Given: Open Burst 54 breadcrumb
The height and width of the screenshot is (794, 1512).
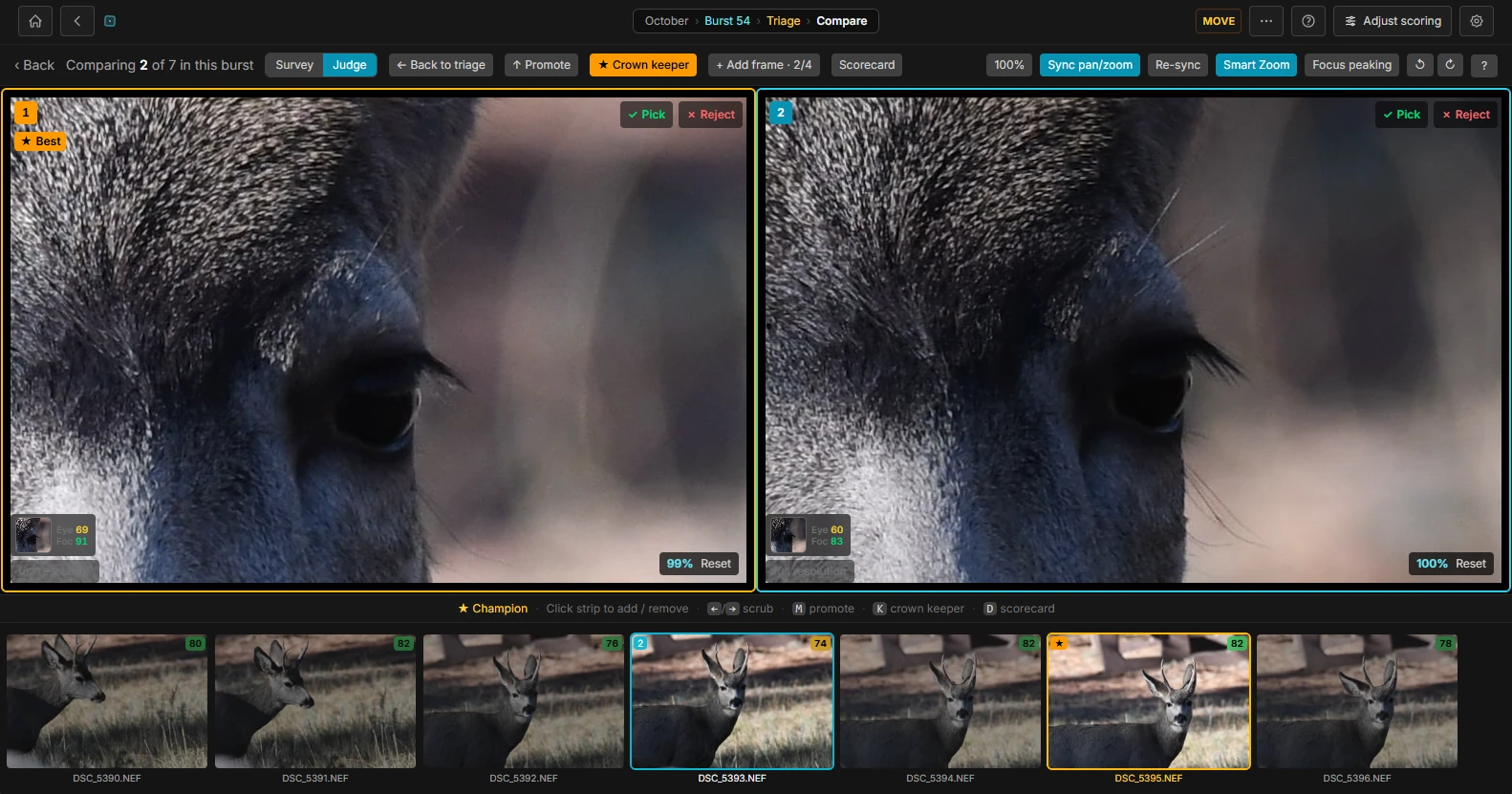Looking at the screenshot, I should [727, 21].
